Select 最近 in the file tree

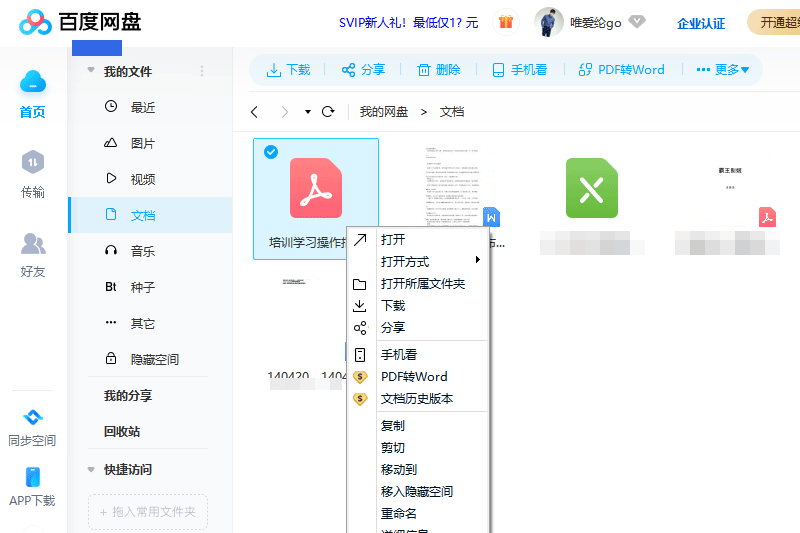point(151,107)
